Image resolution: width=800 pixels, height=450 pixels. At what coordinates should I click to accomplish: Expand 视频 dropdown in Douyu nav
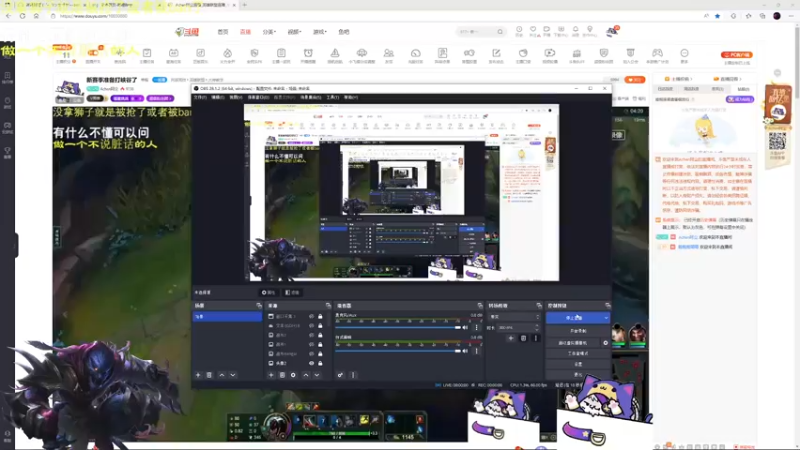294,32
